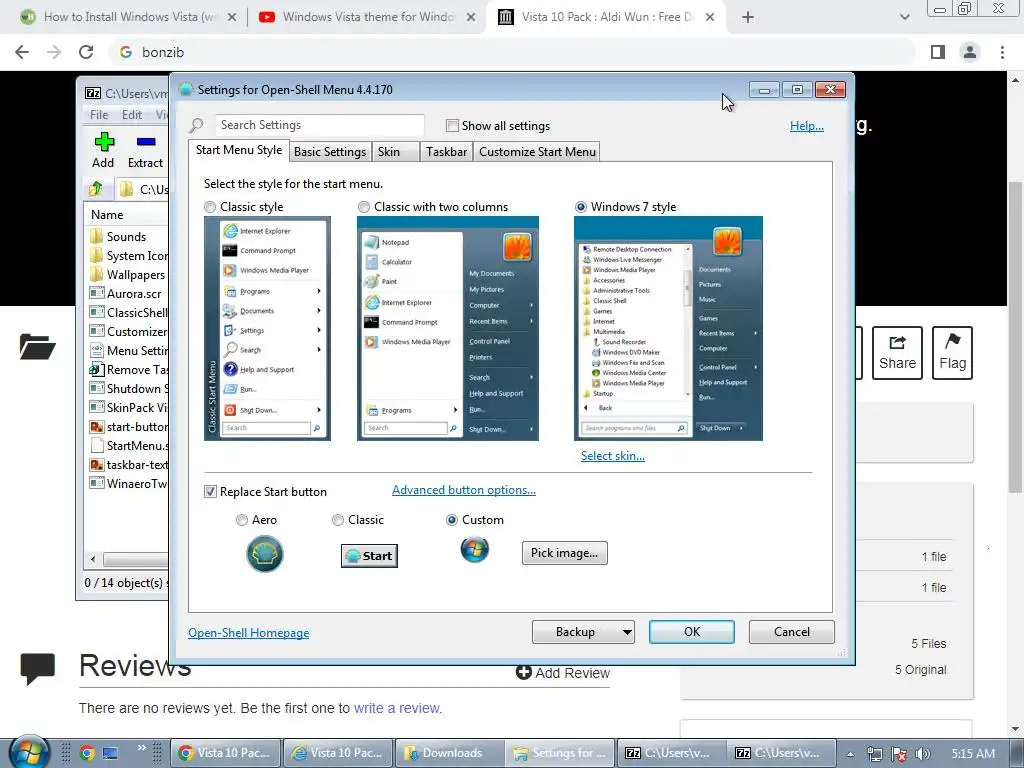Click Select skin link

point(613,456)
